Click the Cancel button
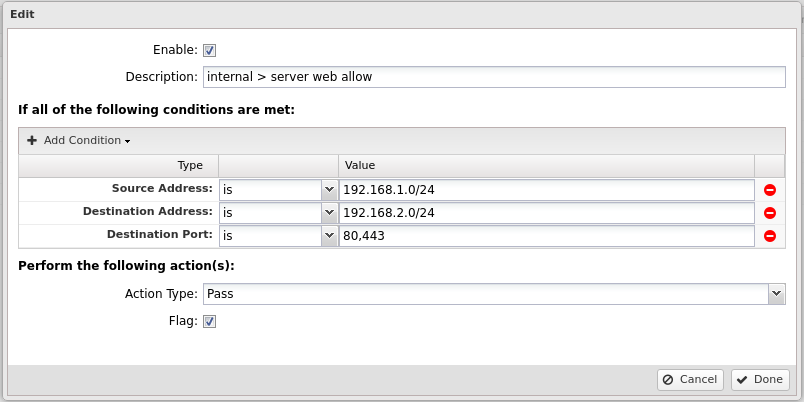 690,379
